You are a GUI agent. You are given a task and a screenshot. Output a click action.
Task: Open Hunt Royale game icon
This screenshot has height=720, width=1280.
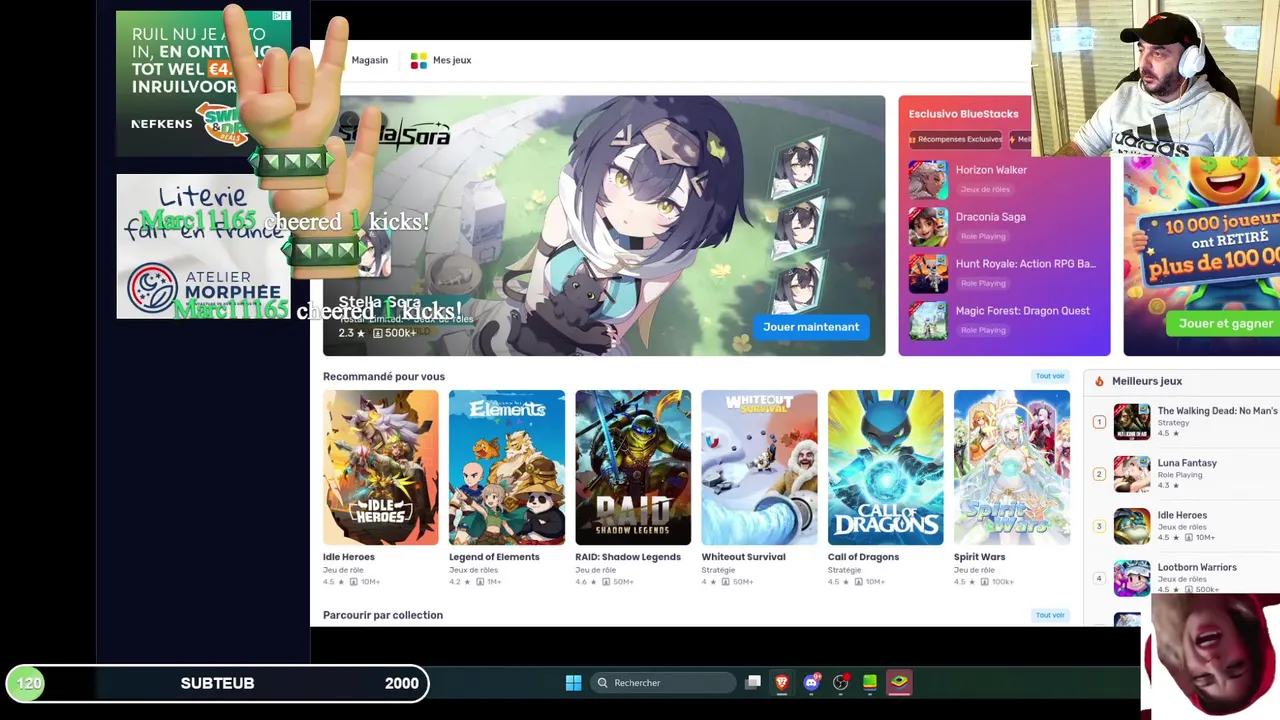click(x=927, y=274)
